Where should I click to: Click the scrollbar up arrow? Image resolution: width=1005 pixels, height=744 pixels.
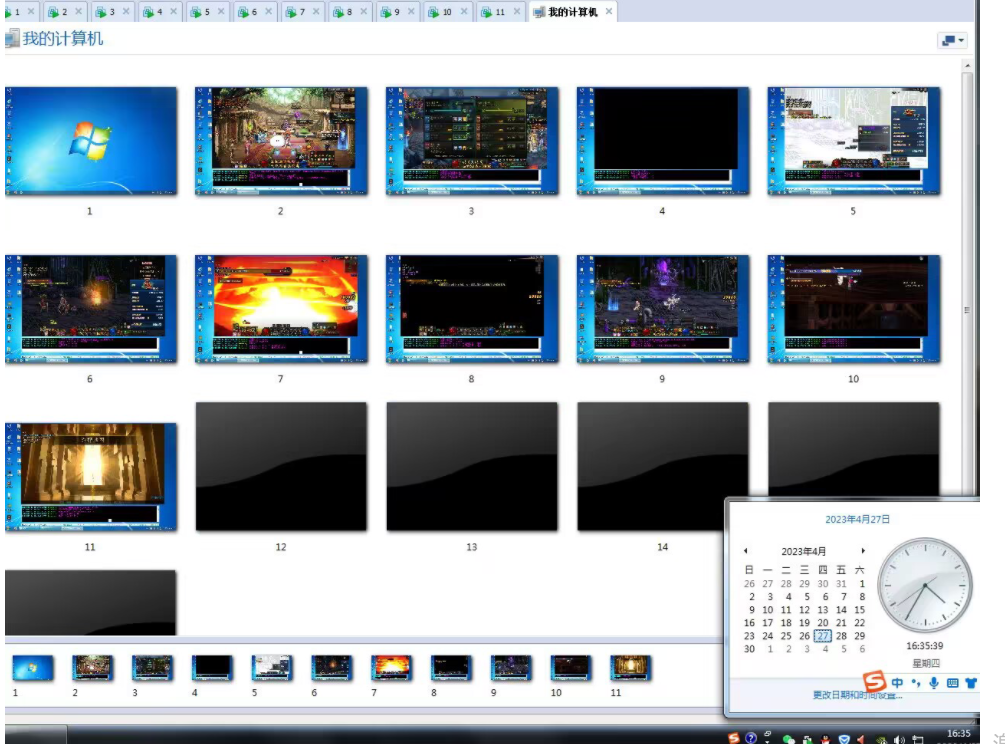[x=967, y=66]
